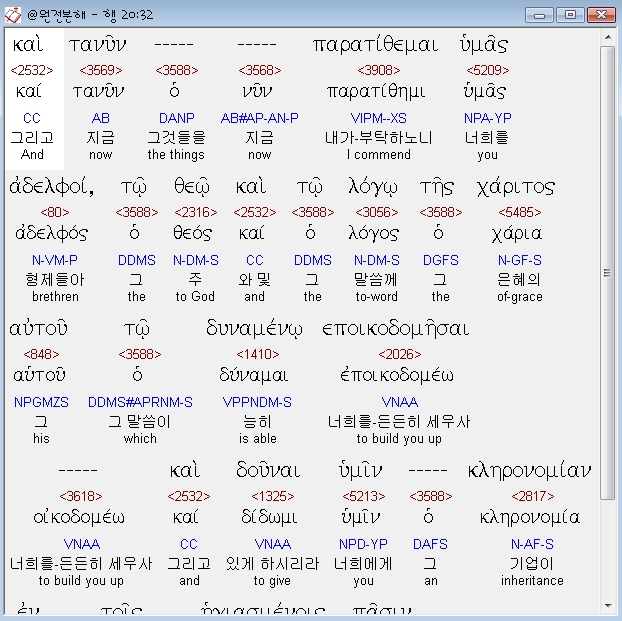
Task: Click the parsing code VIPM--XS
Action: coord(378,118)
